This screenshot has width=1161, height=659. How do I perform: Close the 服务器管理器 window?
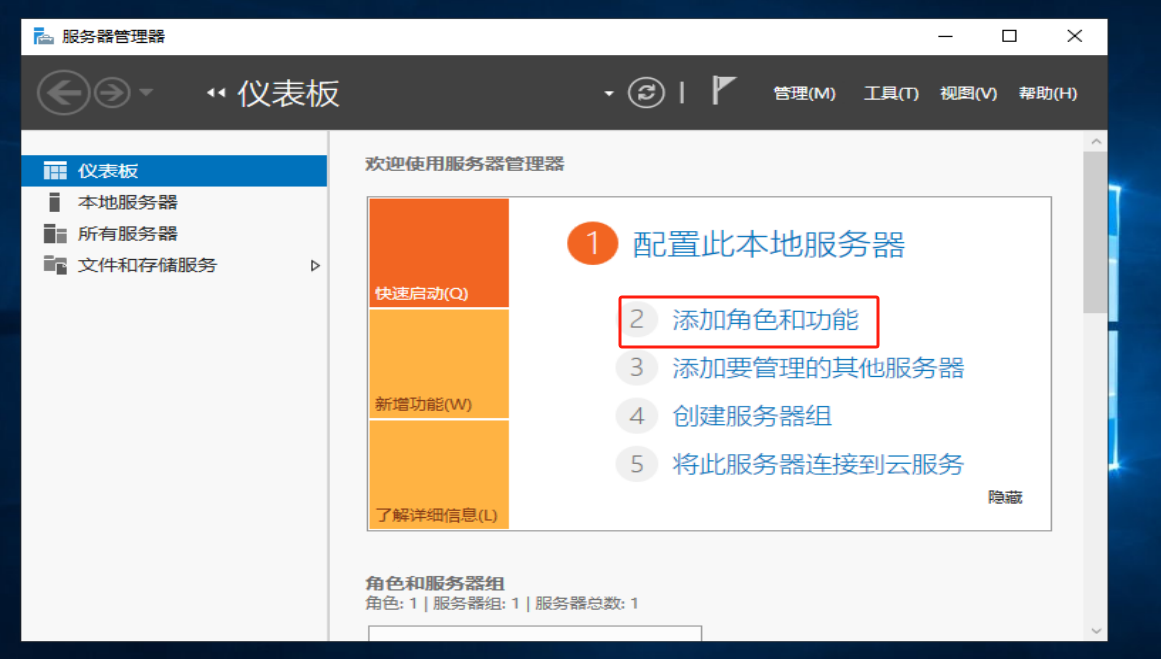tap(1074, 36)
